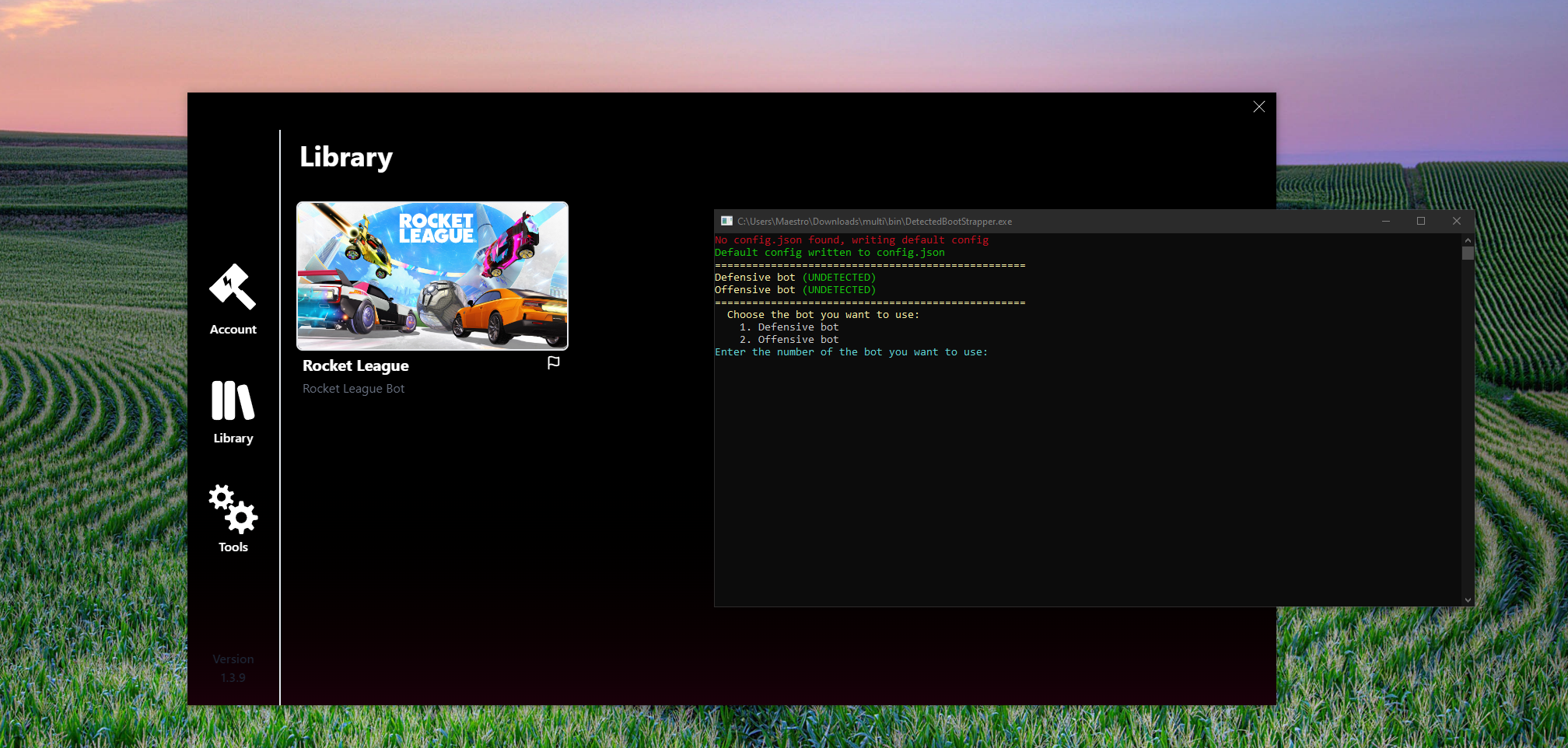Viewport: 1568px width, 748px height.
Task: Click the console title bar path text
Action: coord(874,222)
